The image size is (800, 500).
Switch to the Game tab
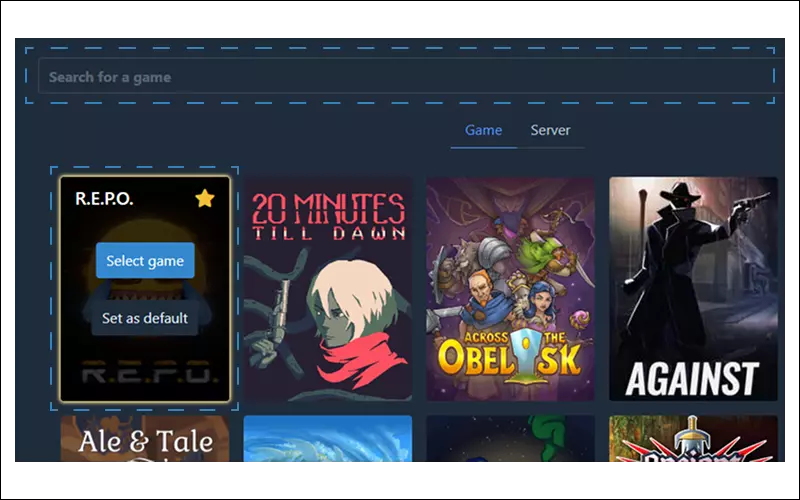483,130
